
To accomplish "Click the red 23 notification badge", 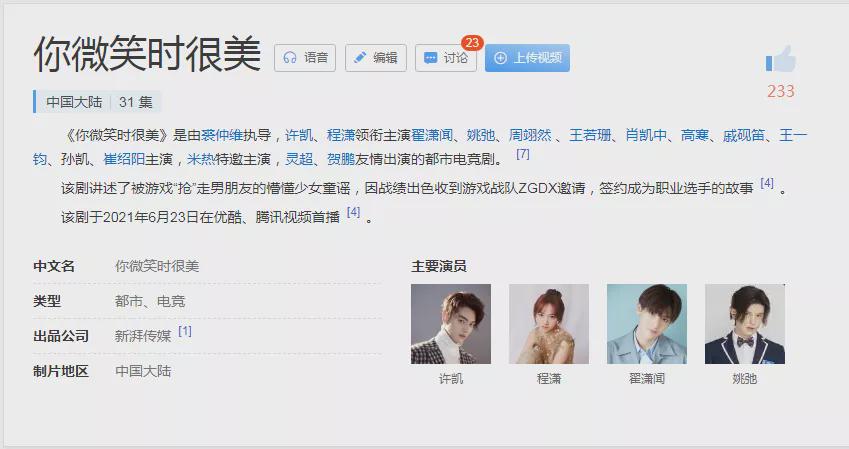I will coord(472,43).
